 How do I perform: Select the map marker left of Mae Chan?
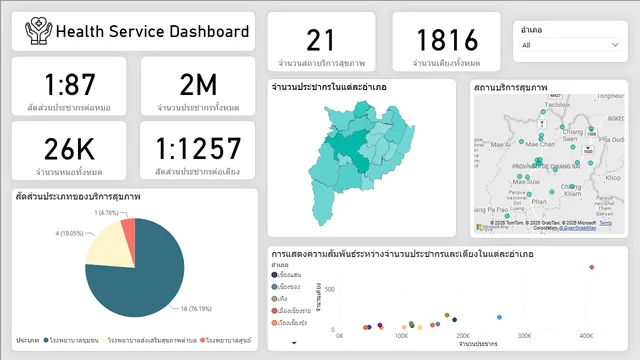coord(521,142)
